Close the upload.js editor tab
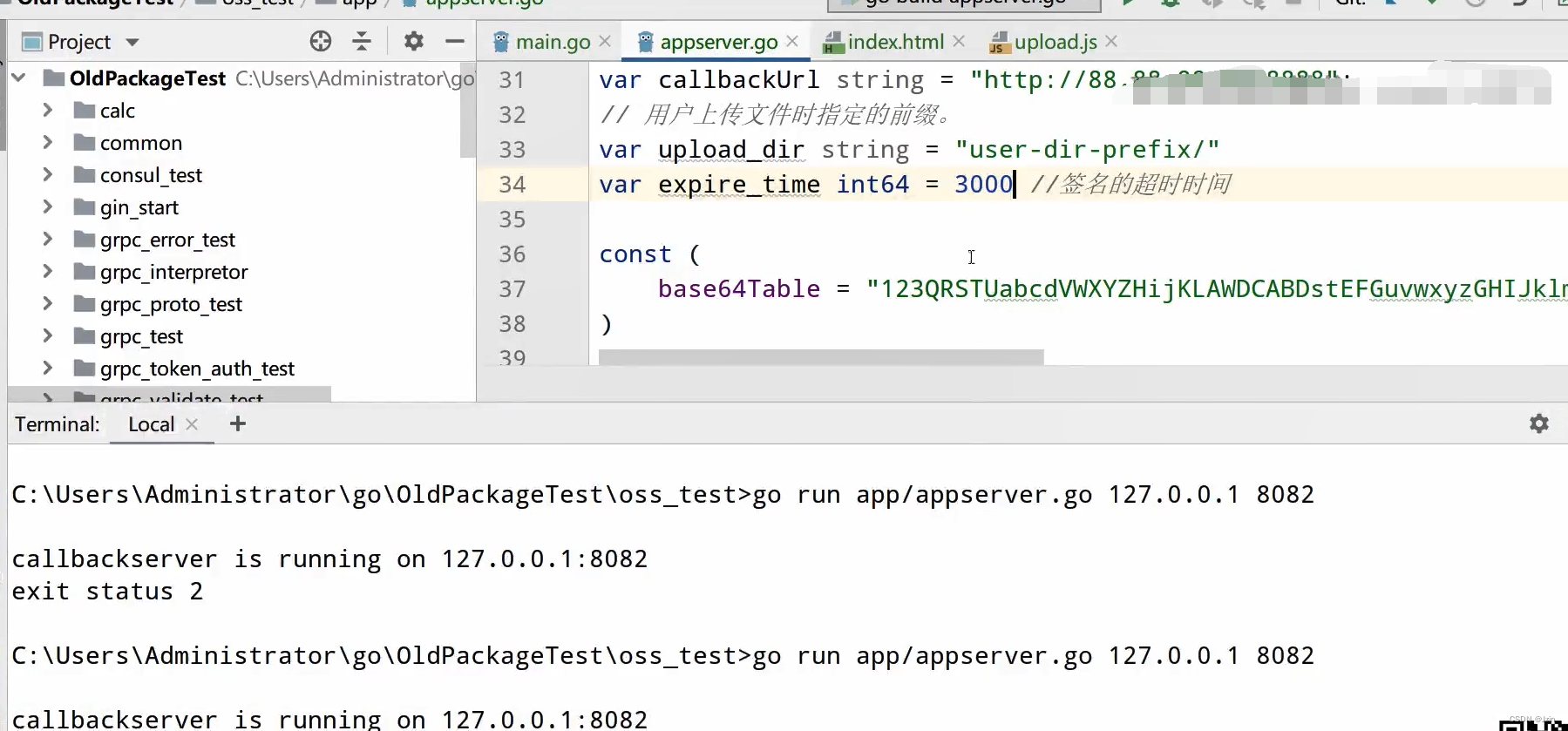The image size is (1568, 731). coord(1111,41)
